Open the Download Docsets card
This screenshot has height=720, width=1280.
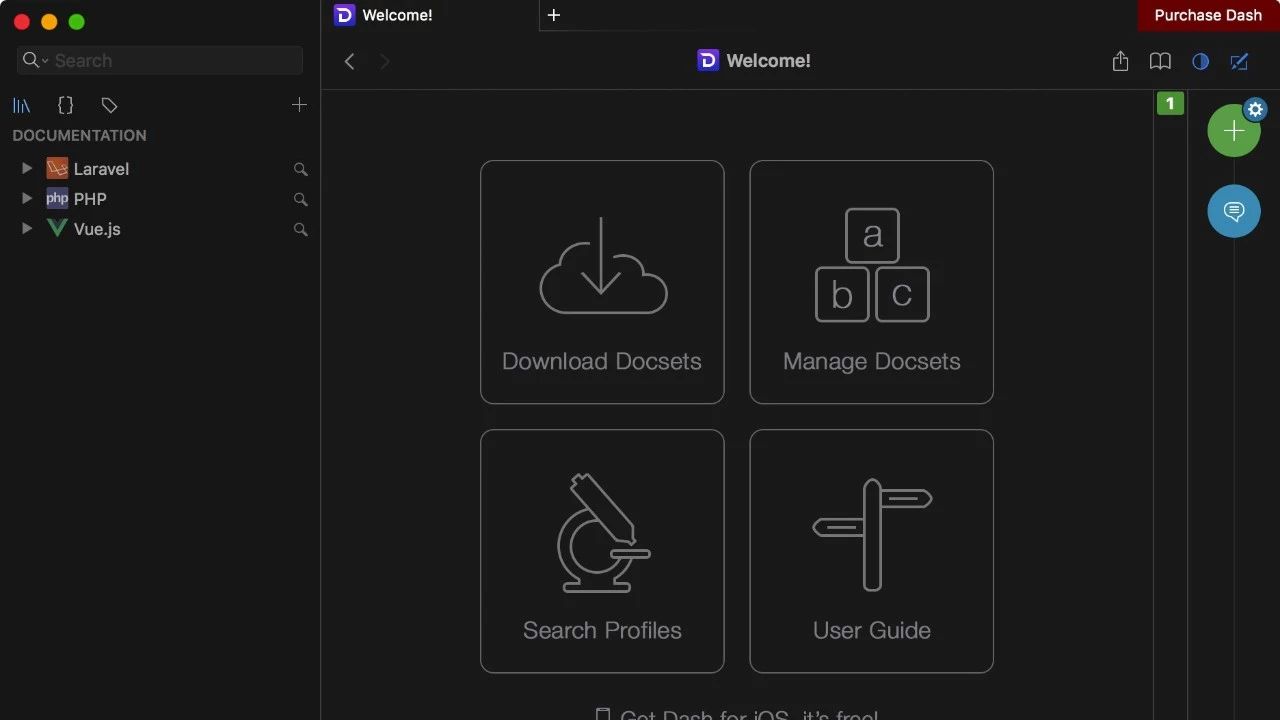602,282
